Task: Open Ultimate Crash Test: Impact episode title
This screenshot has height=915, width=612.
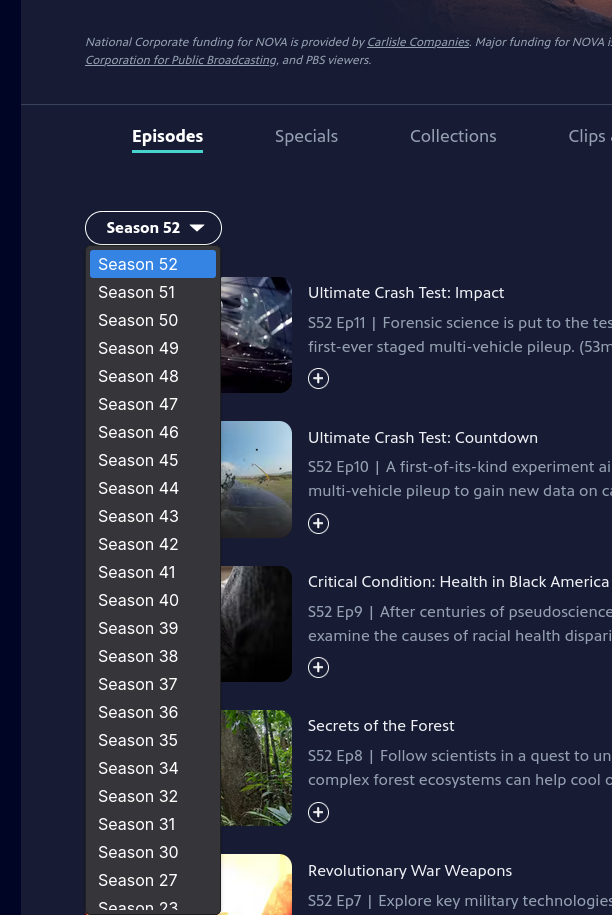Action: click(406, 293)
